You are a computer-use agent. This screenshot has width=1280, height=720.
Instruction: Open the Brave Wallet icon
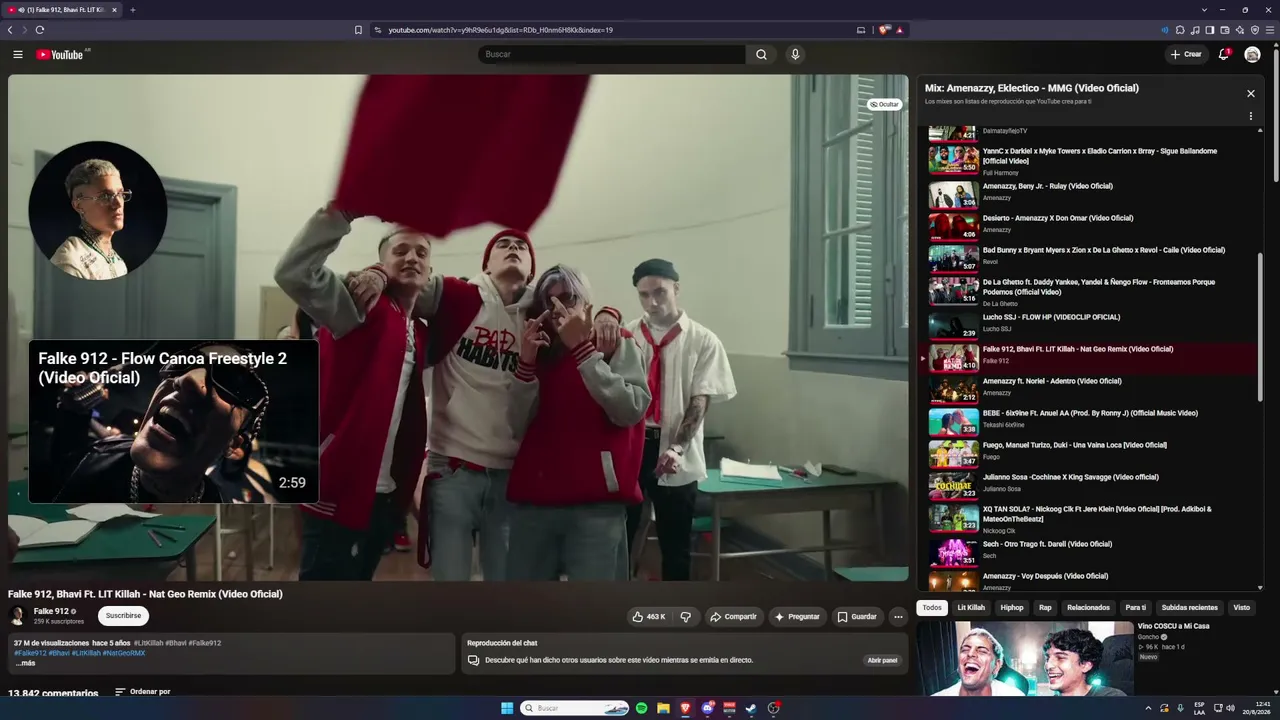[1225, 30]
